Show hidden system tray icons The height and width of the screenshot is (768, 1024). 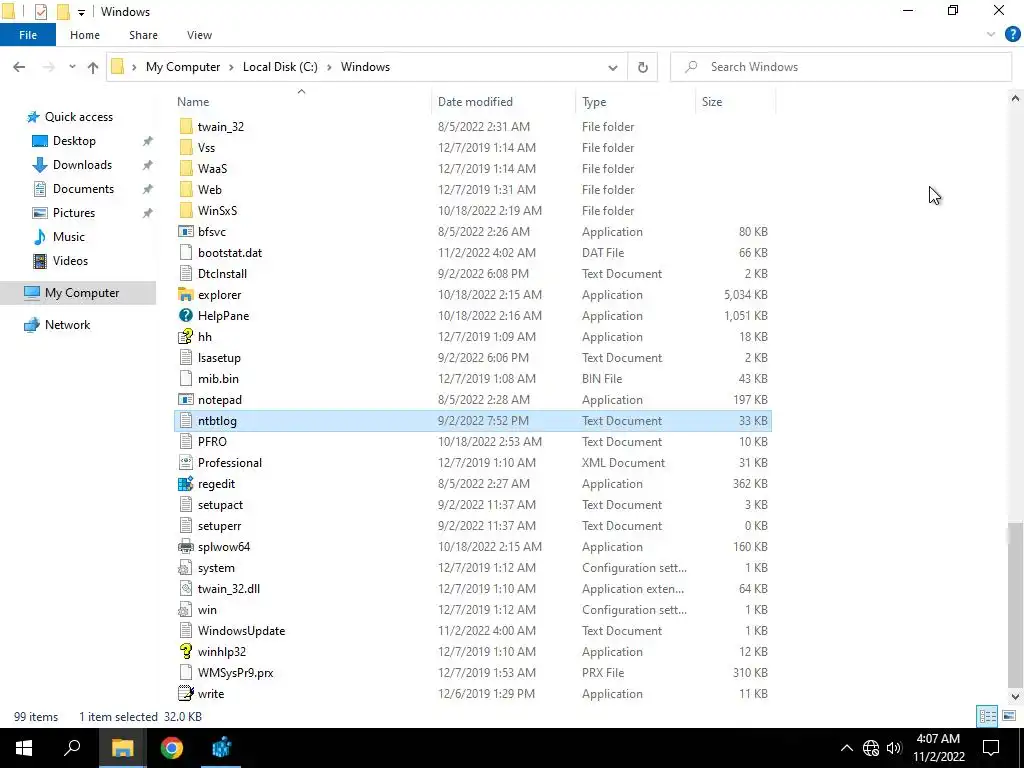click(846, 748)
